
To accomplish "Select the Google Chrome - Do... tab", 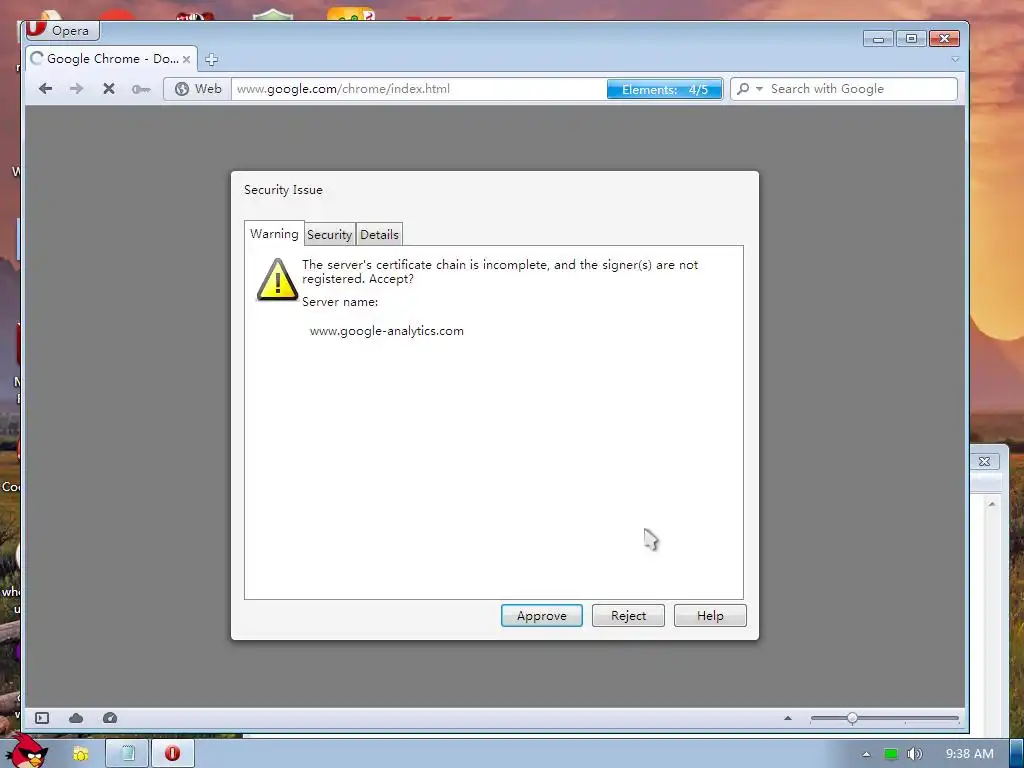I will click(x=111, y=59).
